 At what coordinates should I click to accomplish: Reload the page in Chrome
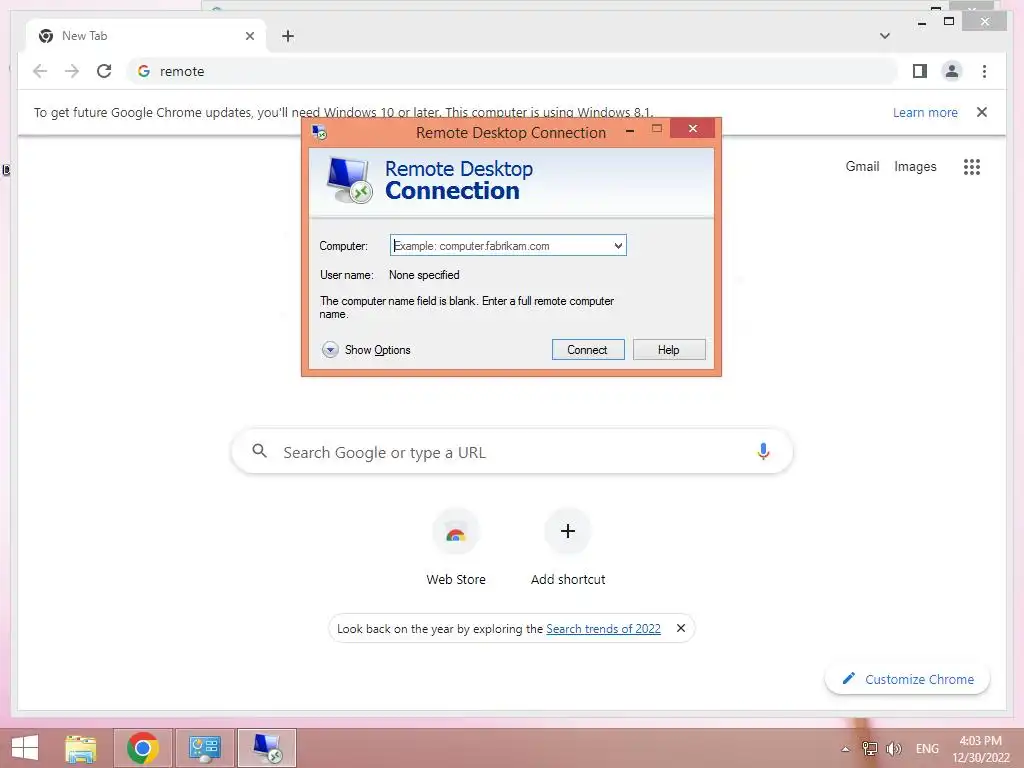[x=104, y=71]
